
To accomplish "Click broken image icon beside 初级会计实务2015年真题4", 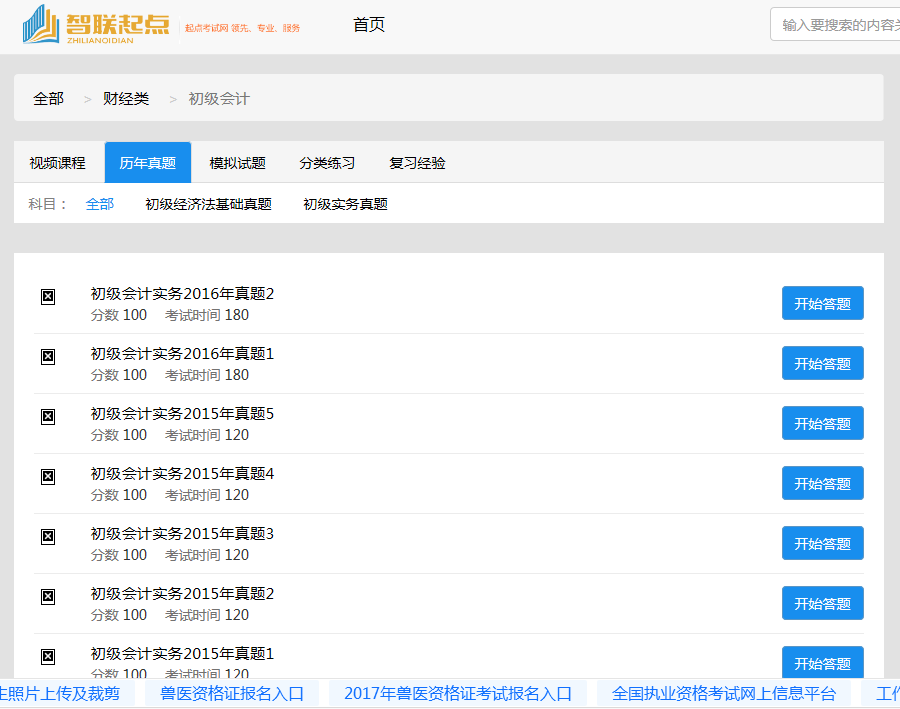I will [x=48, y=476].
